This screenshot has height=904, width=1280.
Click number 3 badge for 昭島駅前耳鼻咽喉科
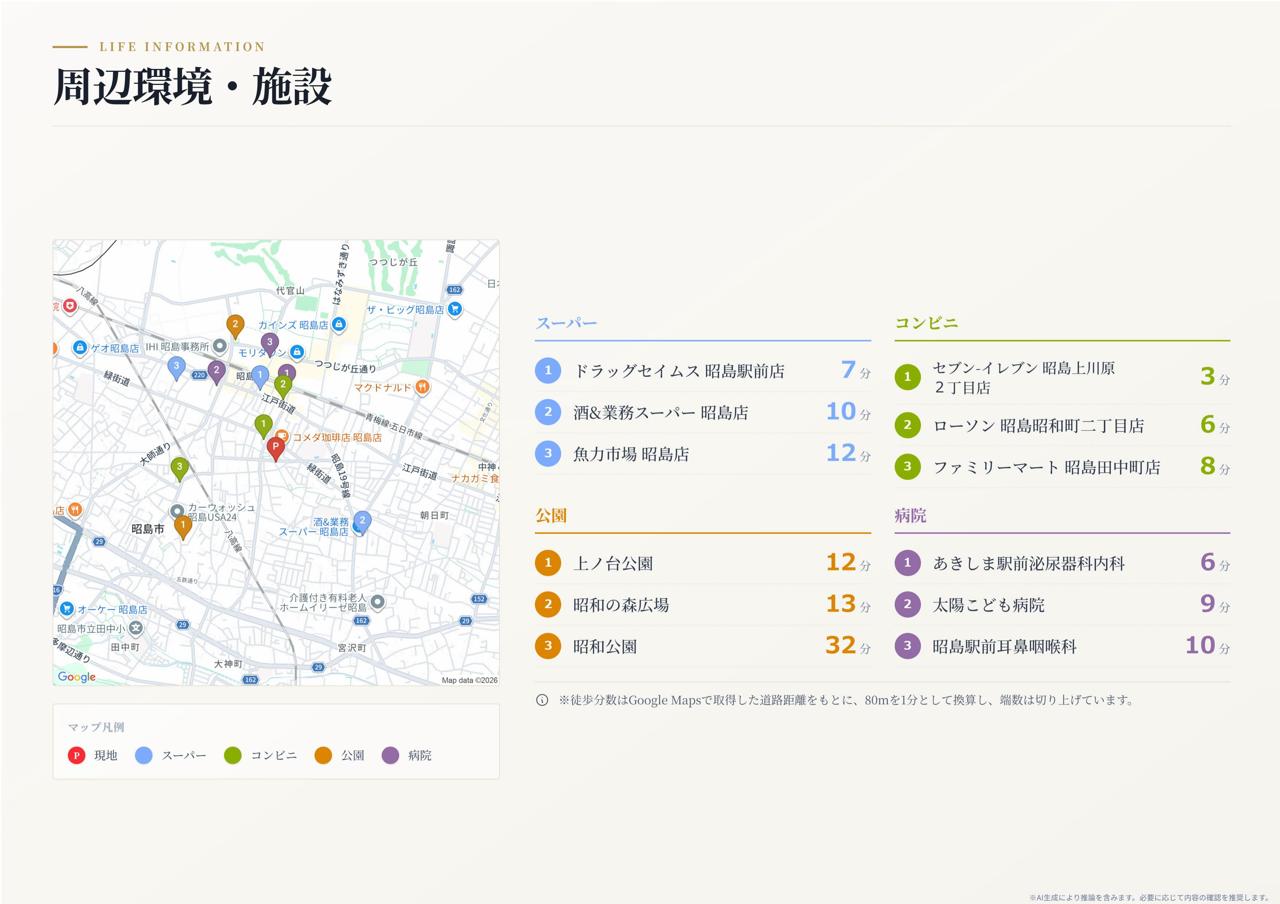(x=907, y=646)
